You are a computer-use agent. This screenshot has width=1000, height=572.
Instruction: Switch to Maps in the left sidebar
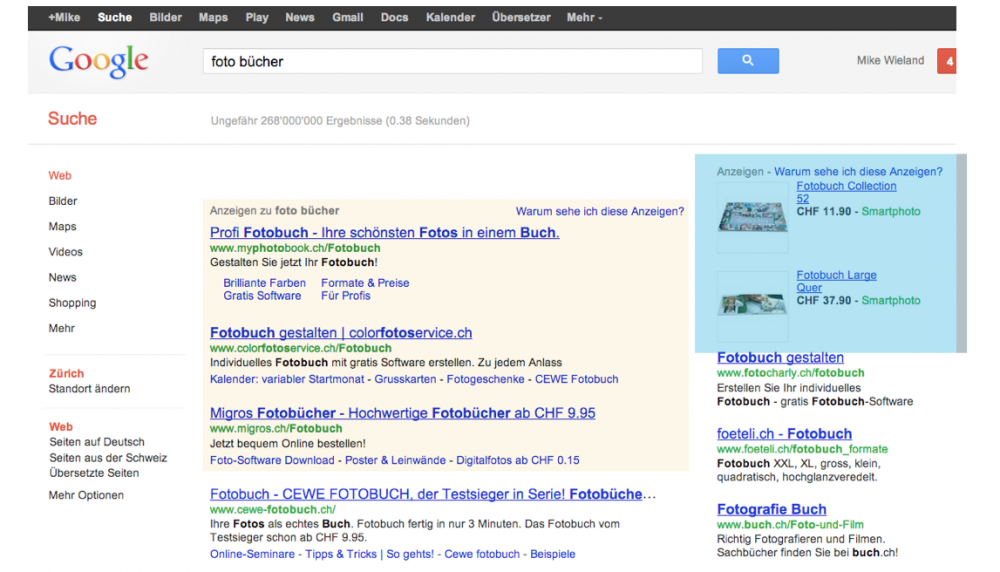(x=62, y=226)
